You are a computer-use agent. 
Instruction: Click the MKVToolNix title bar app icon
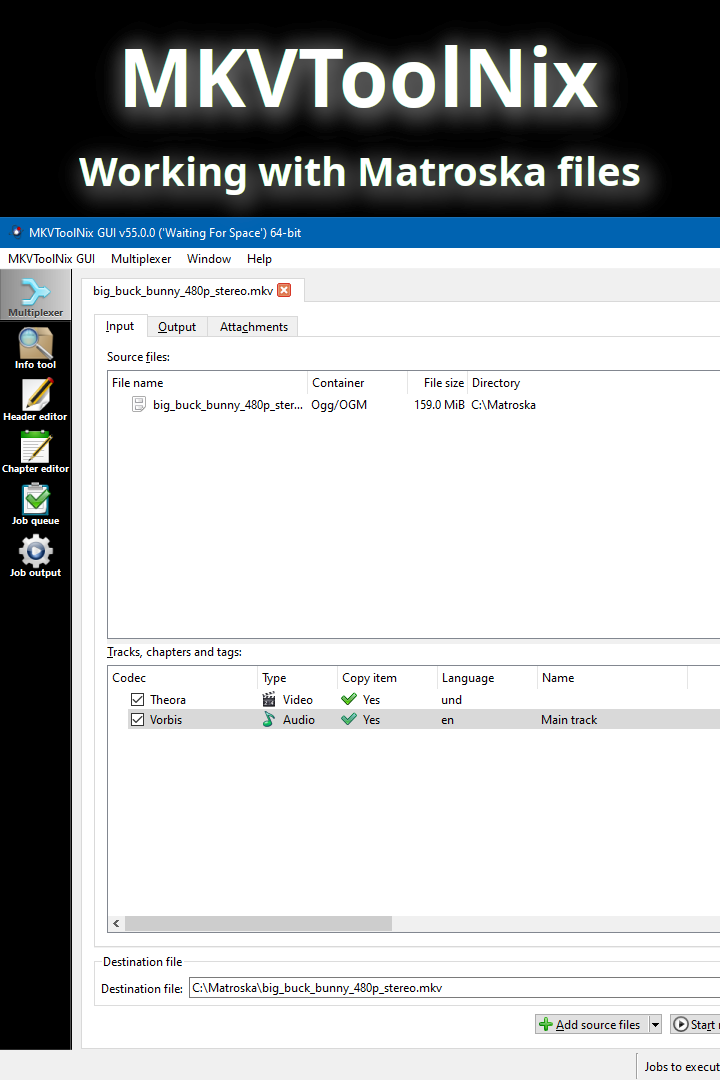(x=15, y=233)
